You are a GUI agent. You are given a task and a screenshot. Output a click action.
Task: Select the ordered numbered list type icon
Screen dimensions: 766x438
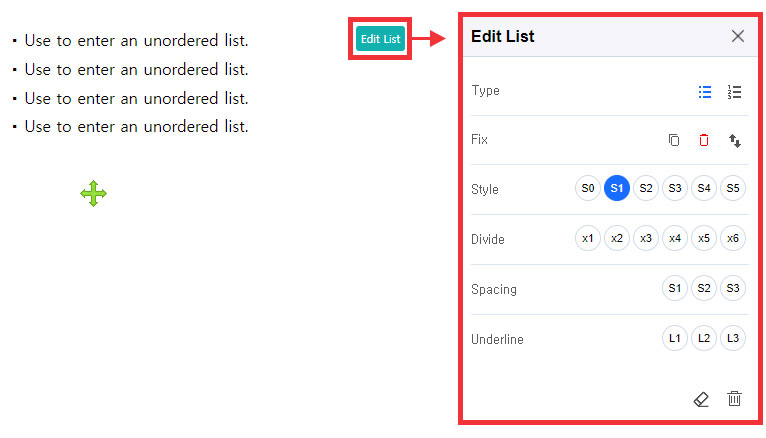(734, 91)
